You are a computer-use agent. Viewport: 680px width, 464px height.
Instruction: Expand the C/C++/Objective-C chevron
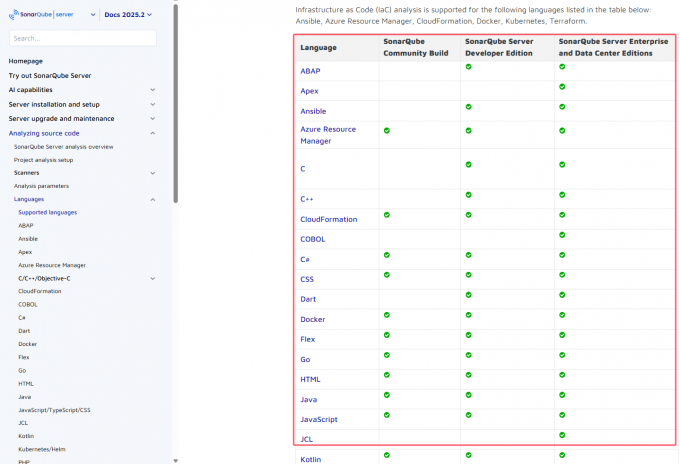tap(153, 278)
